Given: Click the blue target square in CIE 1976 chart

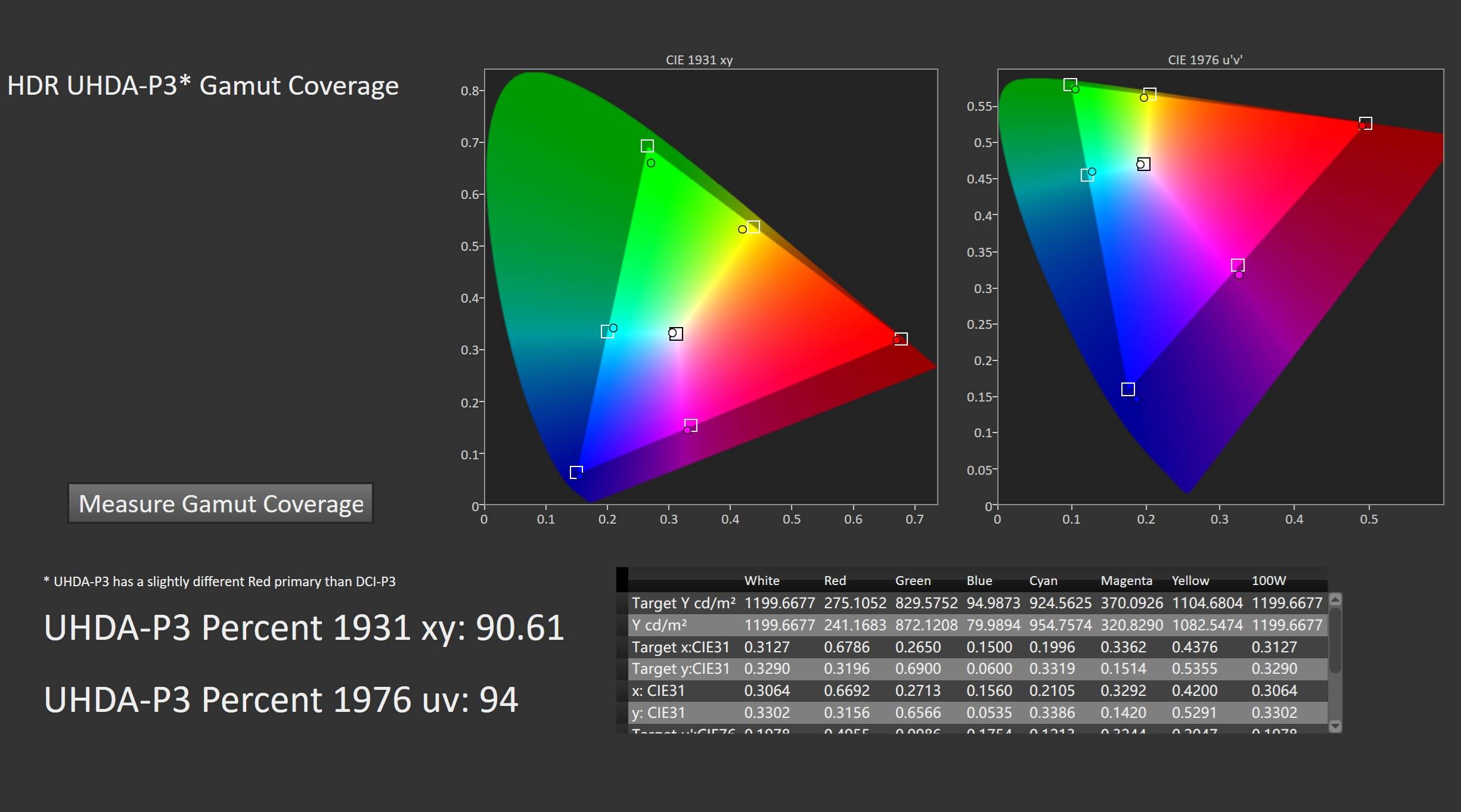Looking at the screenshot, I should (x=1128, y=389).
